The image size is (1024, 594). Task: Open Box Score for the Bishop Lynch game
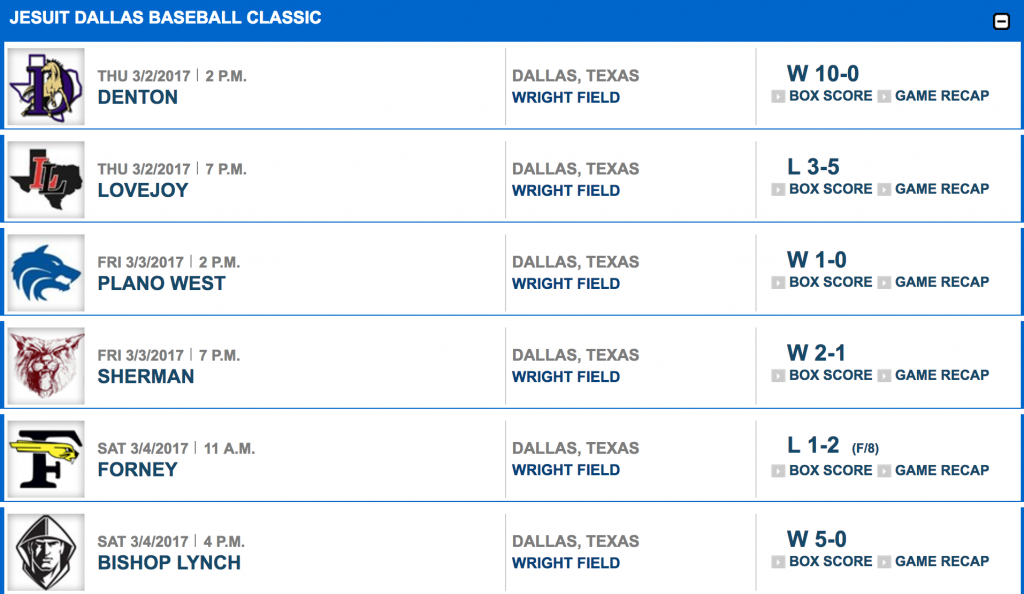pyautogui.click(x=830, y=561)
